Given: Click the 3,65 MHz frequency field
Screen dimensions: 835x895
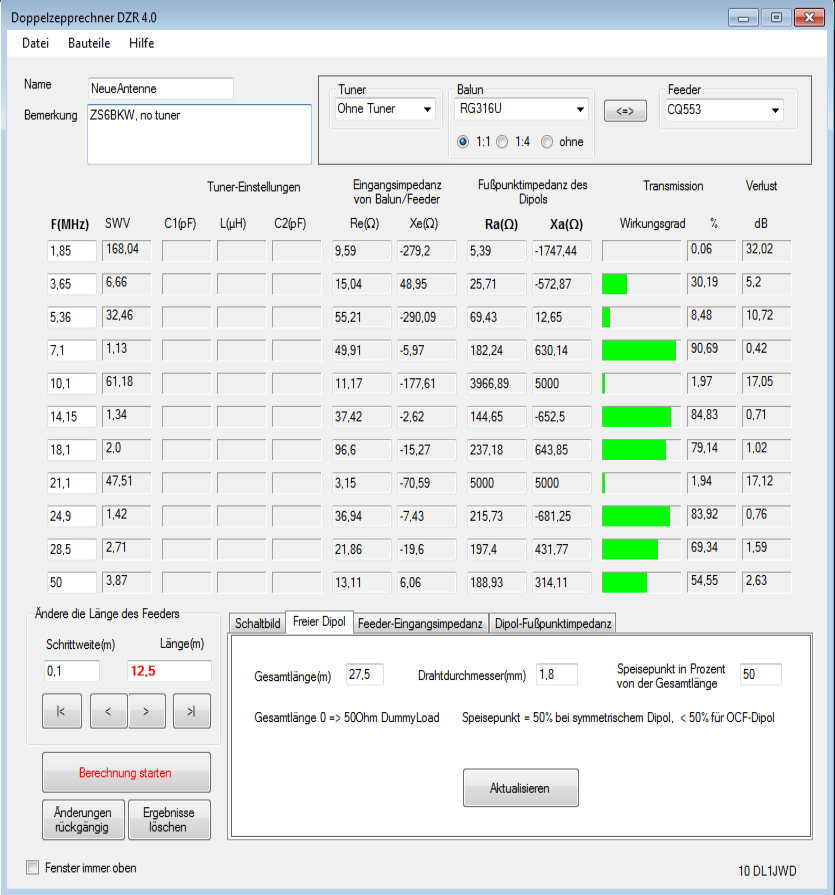Looking at the screenshot, I should pyautogui.click(x=72, y=284).
